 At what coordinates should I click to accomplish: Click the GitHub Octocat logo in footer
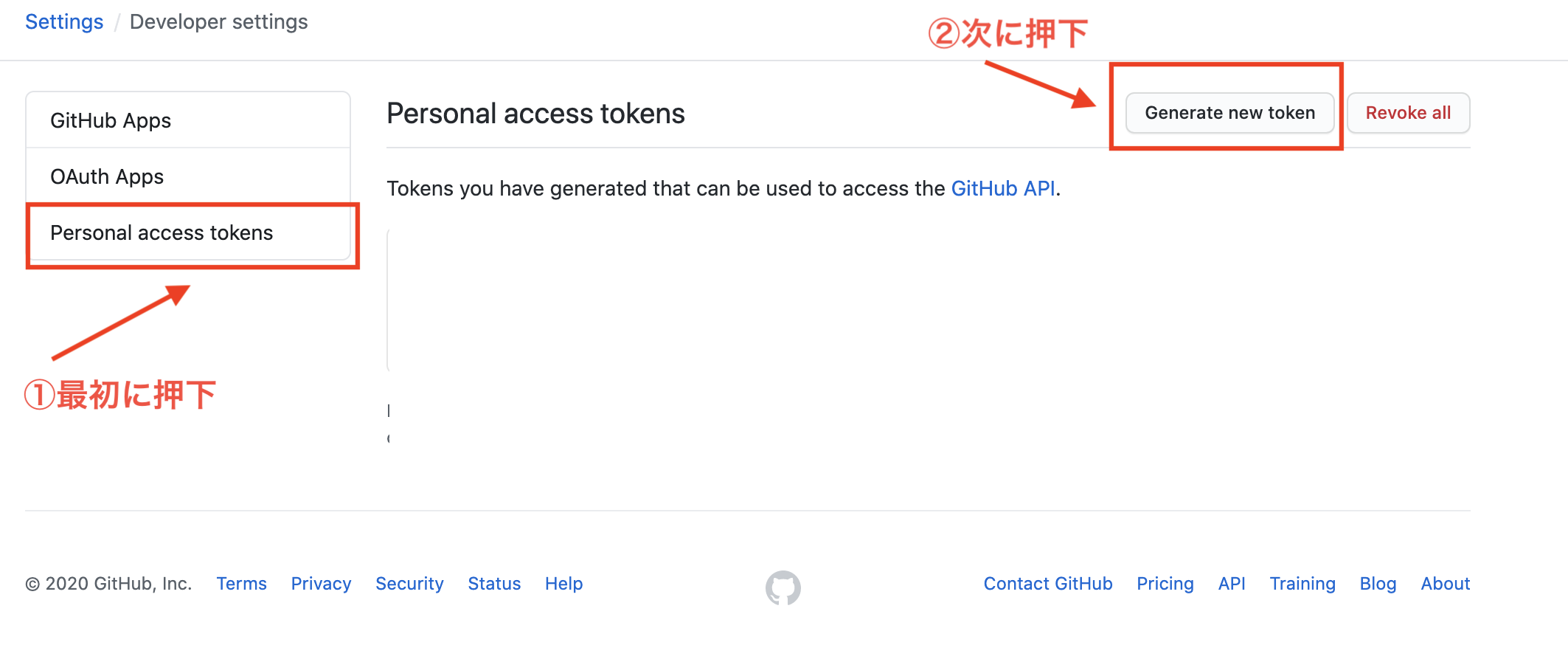(x=783, y=587)
